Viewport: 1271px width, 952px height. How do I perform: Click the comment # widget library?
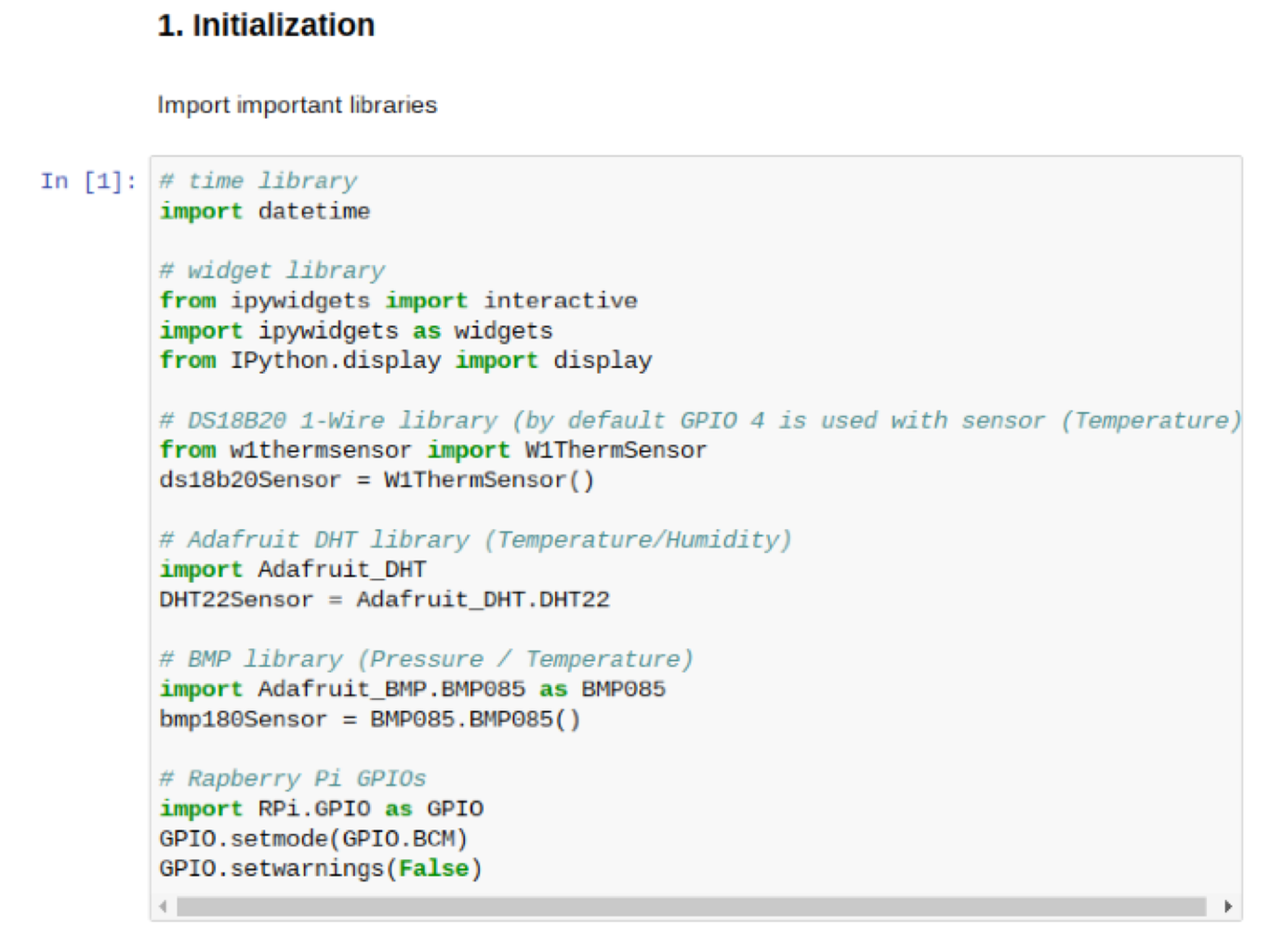click(271, 271)
